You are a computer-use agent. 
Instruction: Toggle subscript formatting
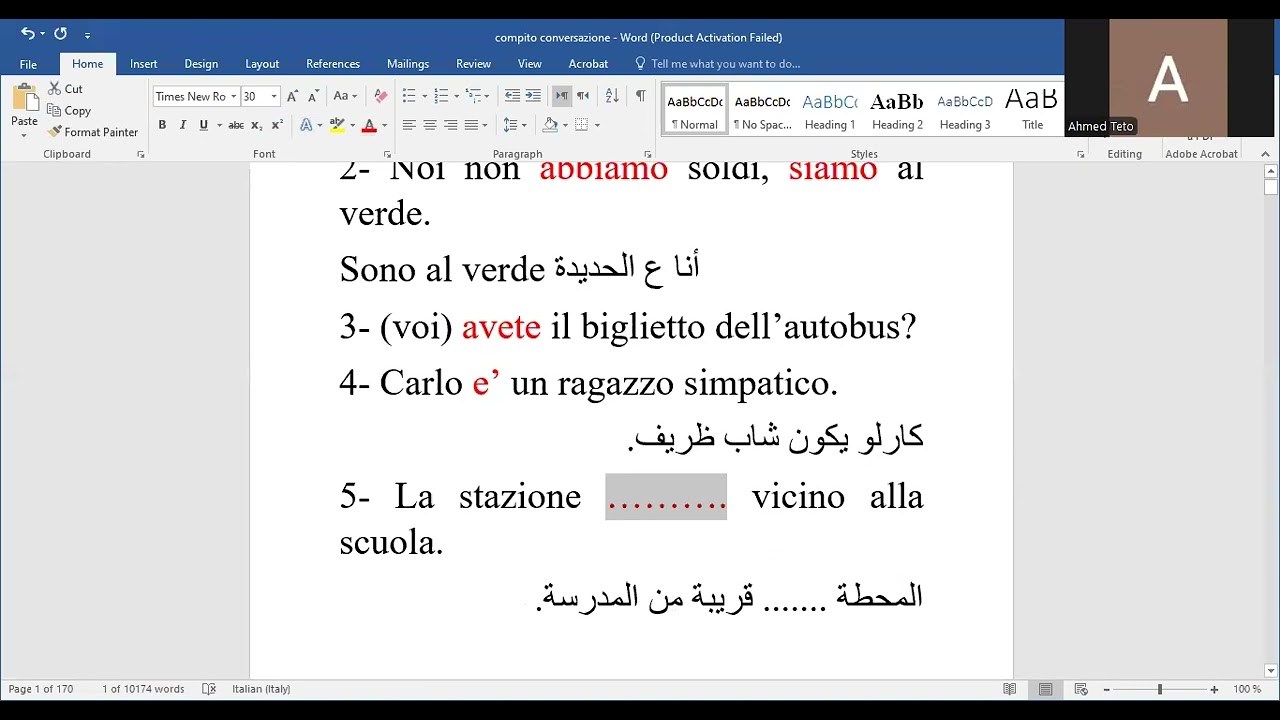pyautogui.click(x=257, y=125)
